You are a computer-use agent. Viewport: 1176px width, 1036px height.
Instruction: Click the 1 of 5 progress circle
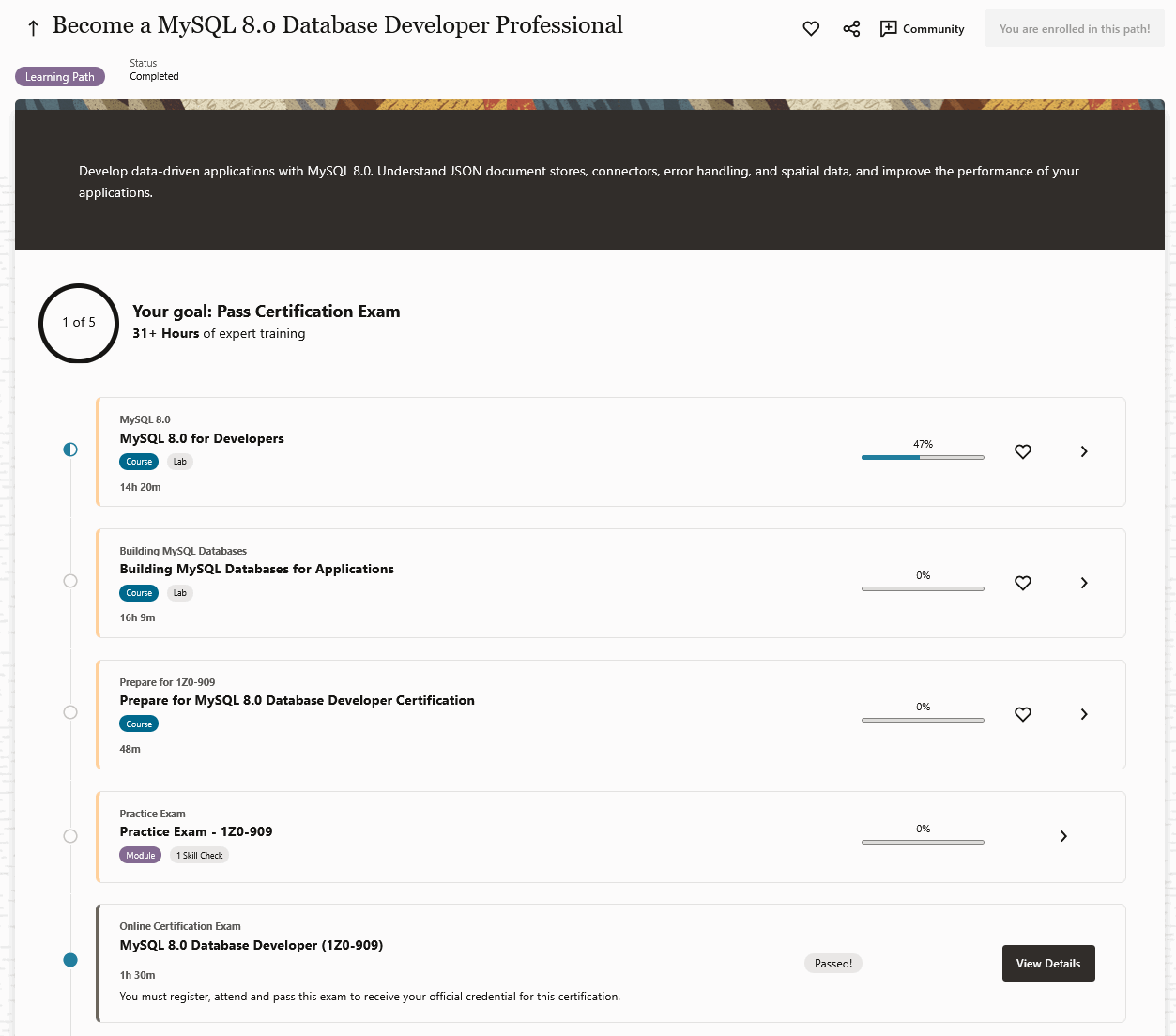(x=79, y=323)
